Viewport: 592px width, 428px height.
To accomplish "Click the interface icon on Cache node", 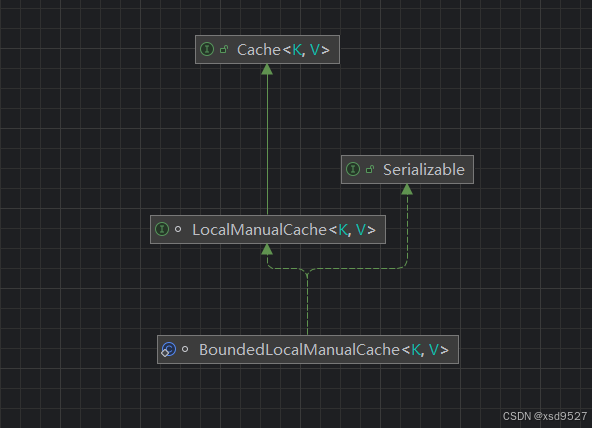I will (207, 49).
